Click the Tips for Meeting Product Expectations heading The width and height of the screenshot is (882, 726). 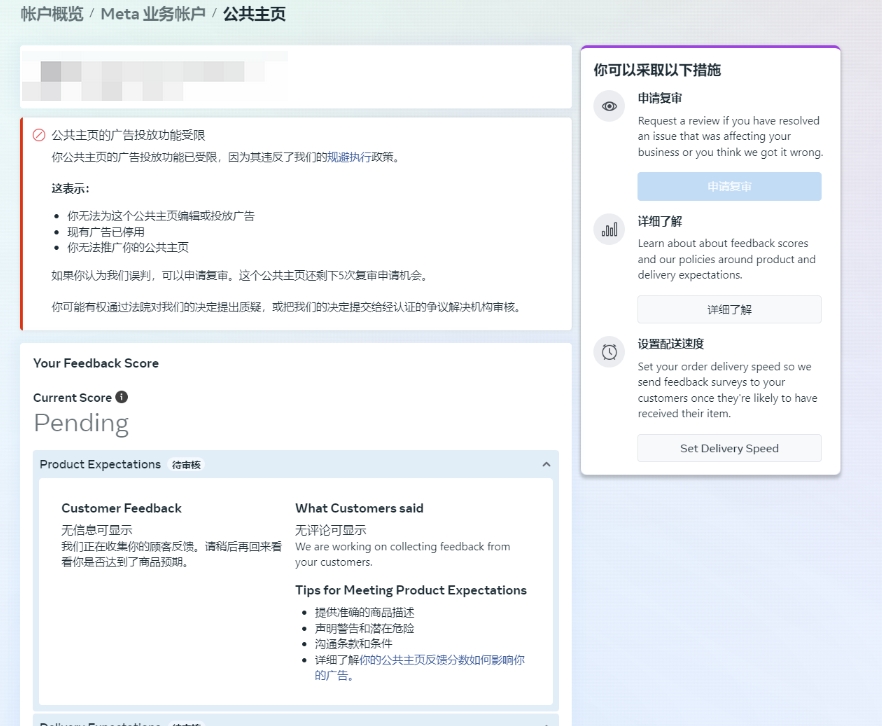coord(411,590)
